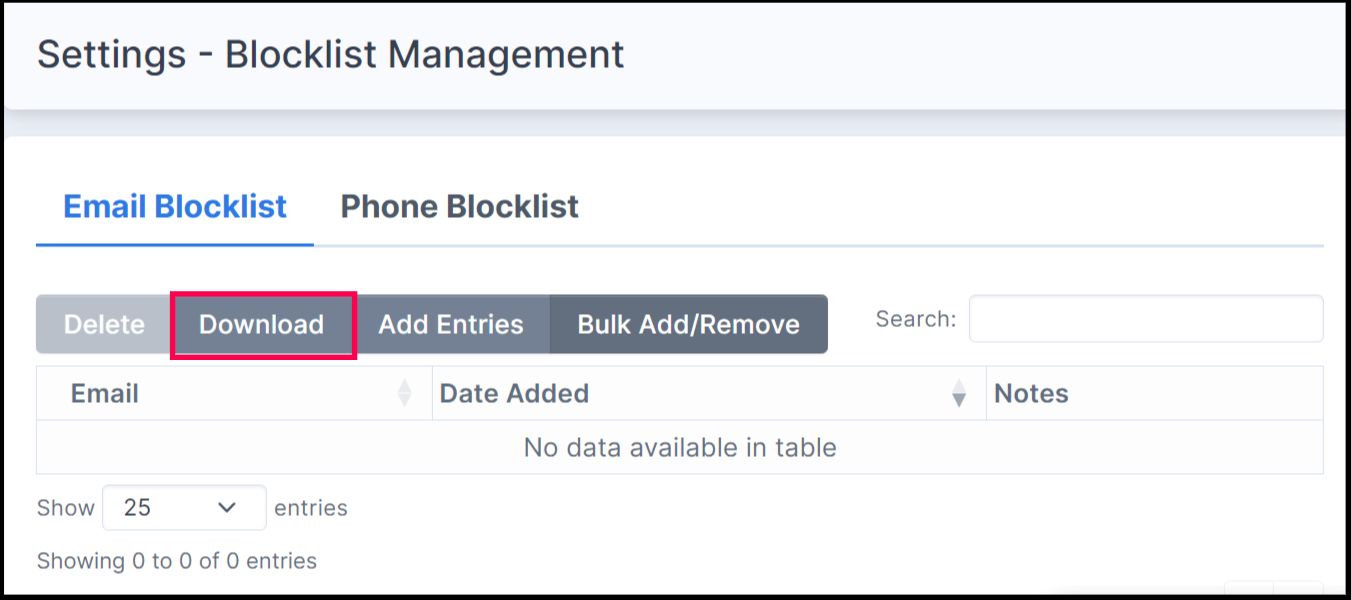Open Add Entries for the blocklist
This screenshot has height=600, width=1351.
pos(451,324)
